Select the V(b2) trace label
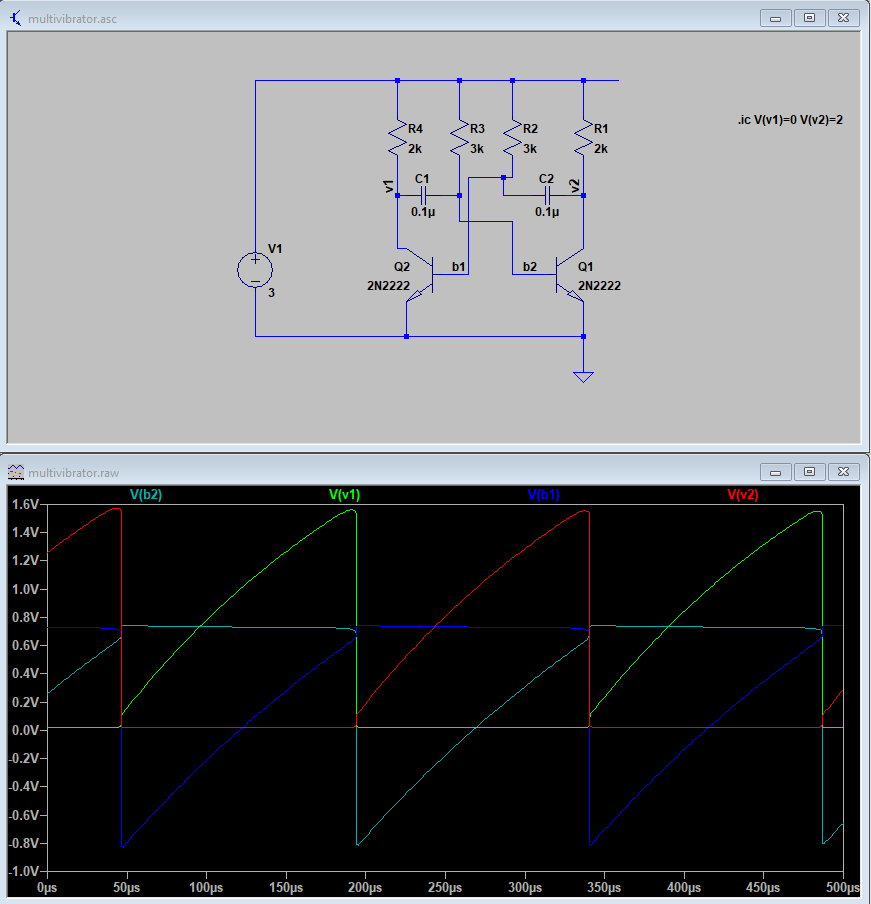 click(146, 494)
